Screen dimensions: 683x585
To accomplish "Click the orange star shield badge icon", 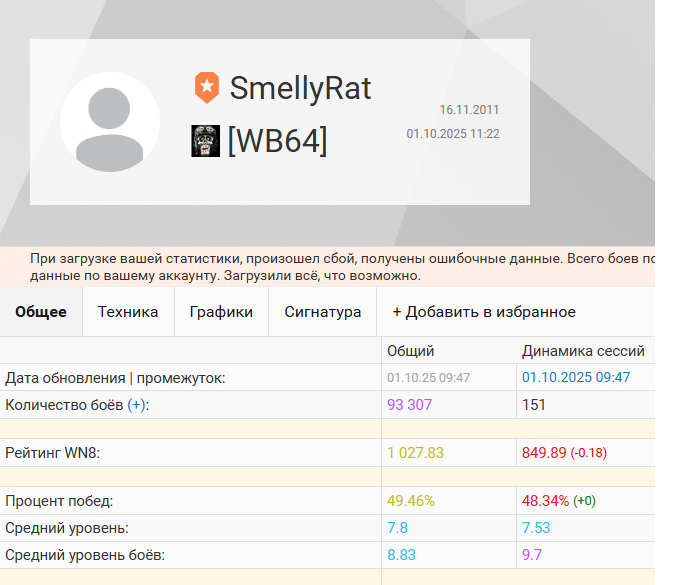I will [206, 88].
